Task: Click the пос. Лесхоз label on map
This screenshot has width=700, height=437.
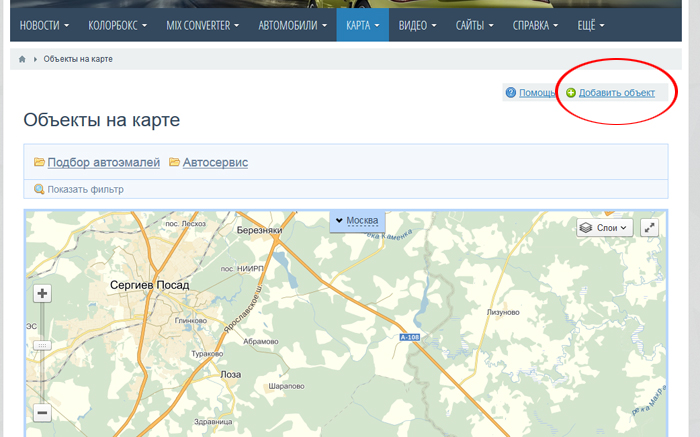Action: point(185,224)
